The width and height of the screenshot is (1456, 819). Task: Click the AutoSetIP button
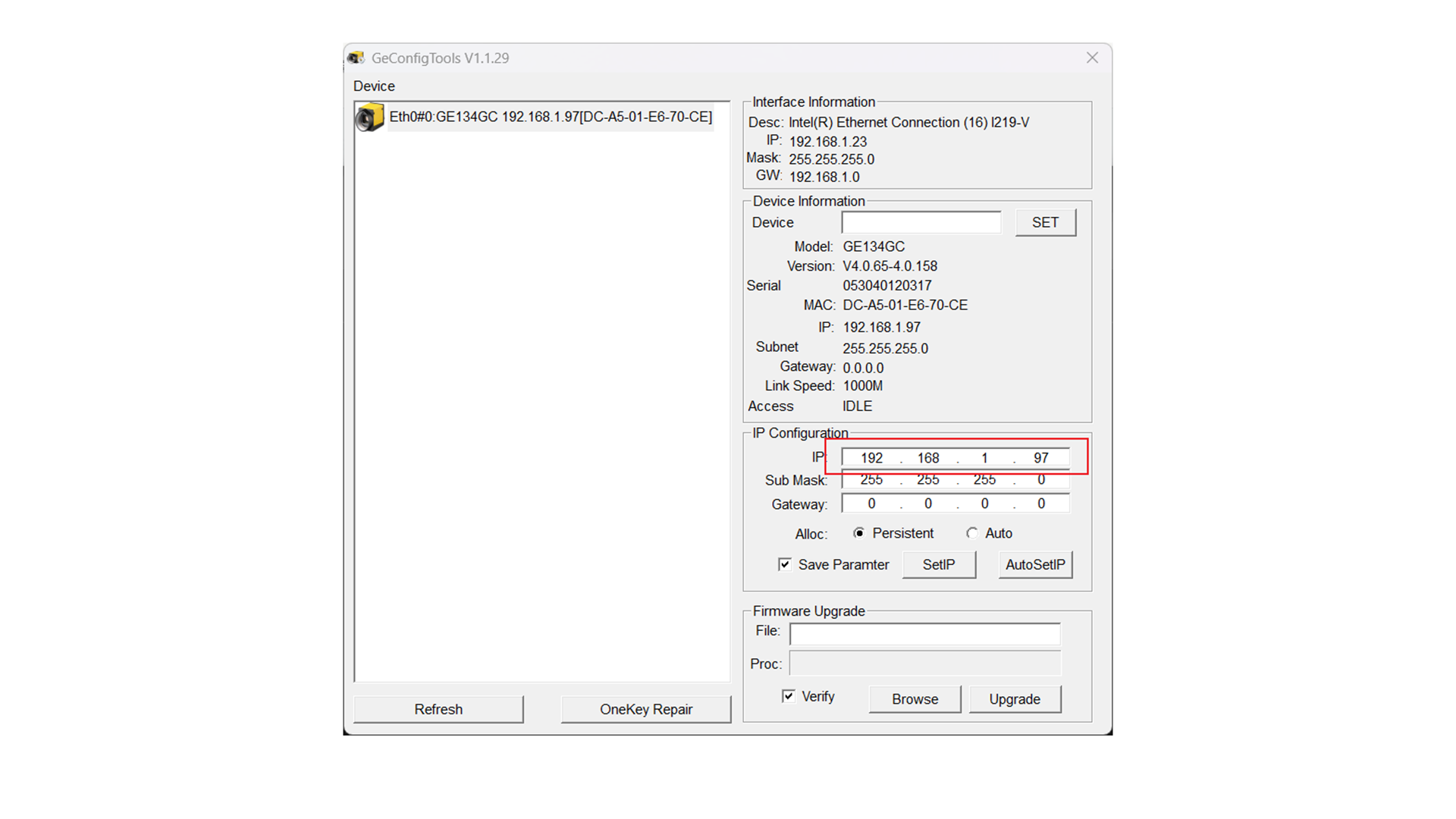click(1035, 564)
